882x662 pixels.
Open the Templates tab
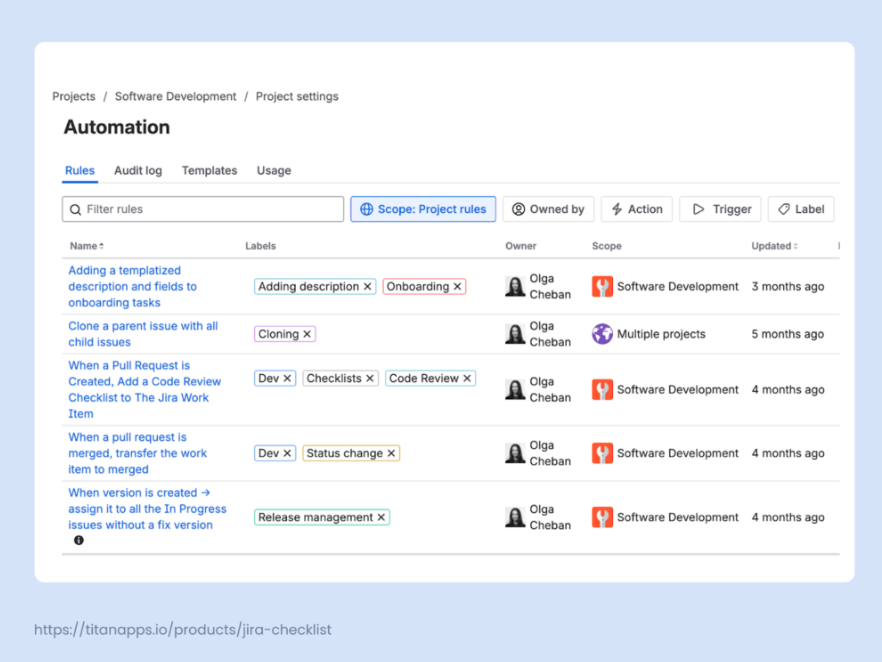[x=209, y=170]
